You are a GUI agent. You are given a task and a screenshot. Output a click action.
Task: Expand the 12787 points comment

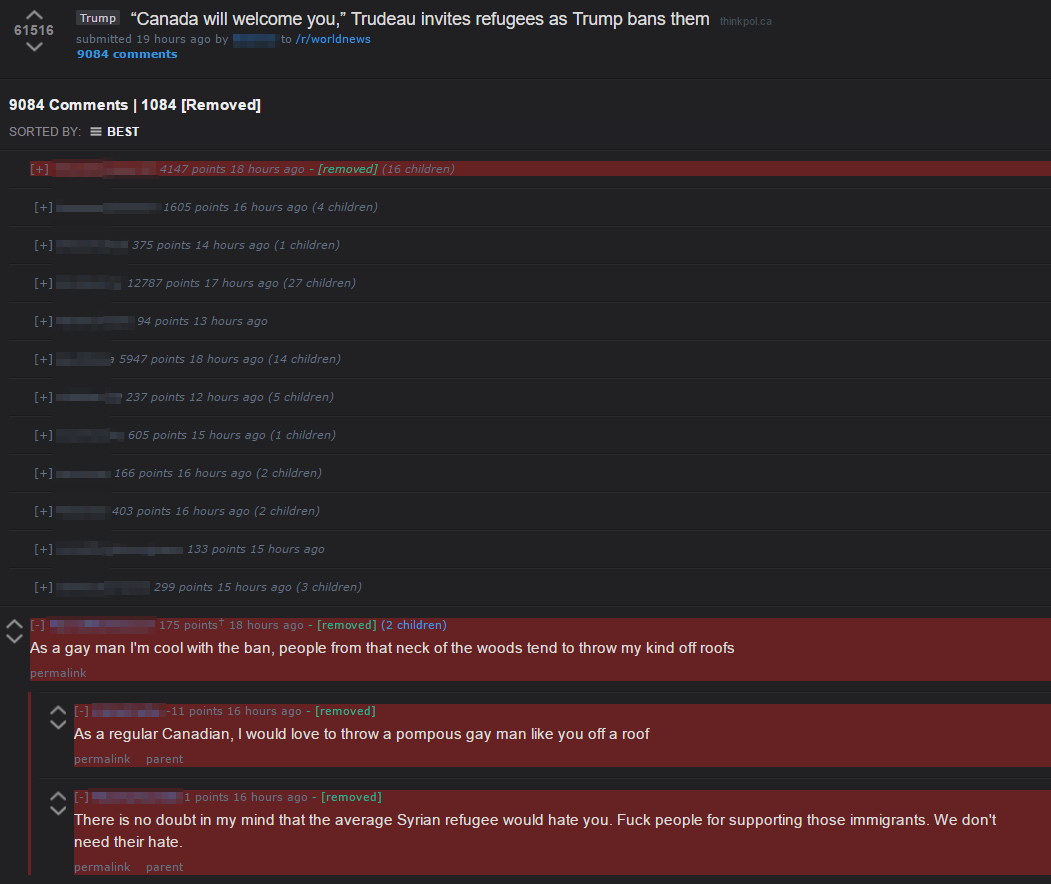point(44,283)
